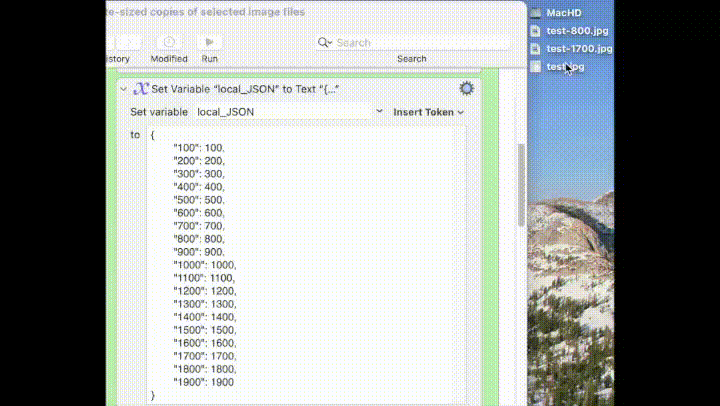Click the magnifier icon in Search field

coord(324,43)
